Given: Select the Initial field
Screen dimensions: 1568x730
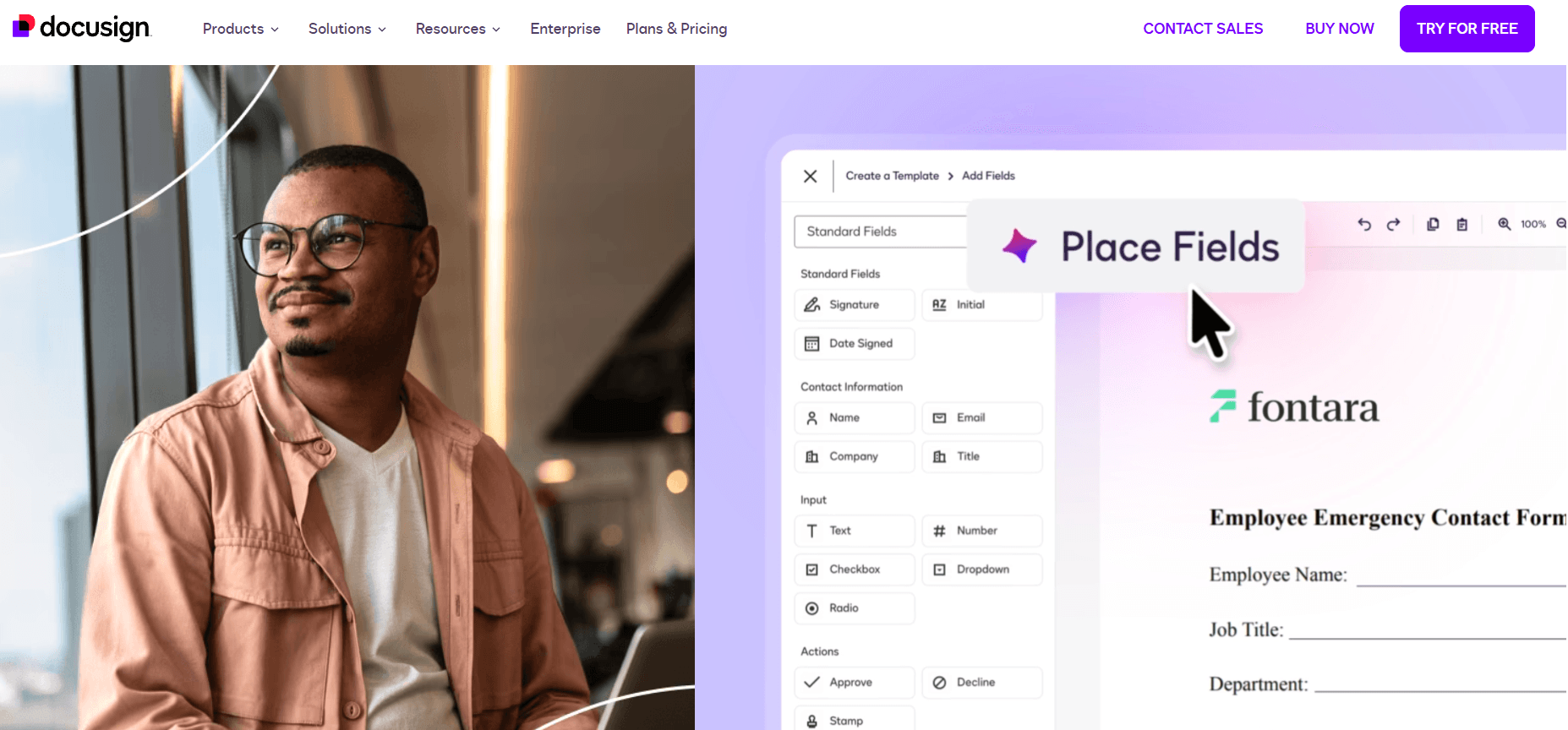Looking at the screenshot, I should click(982, 305).
